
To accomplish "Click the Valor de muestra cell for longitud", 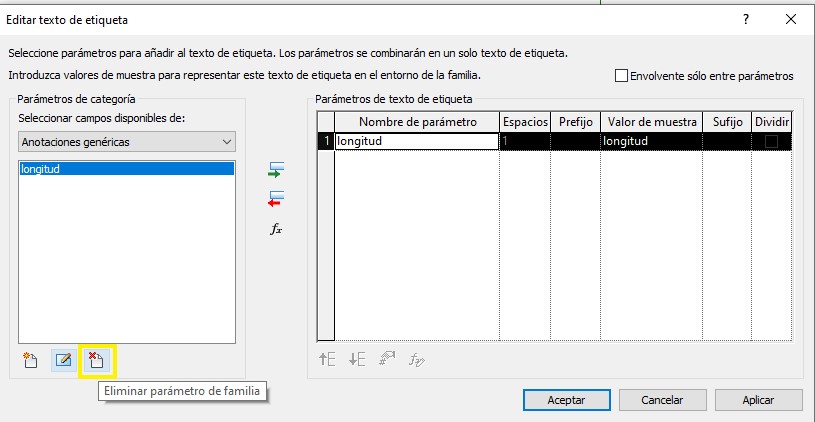I will point(651,142).
